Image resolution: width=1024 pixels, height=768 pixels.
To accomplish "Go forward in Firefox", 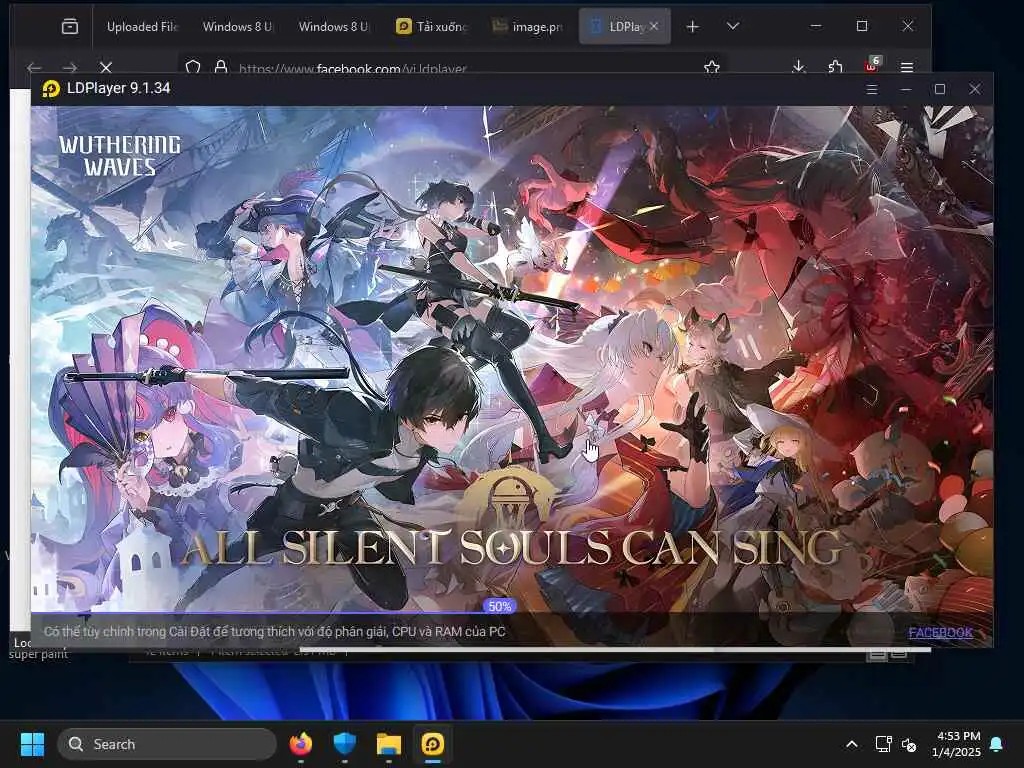I will 70,67.
